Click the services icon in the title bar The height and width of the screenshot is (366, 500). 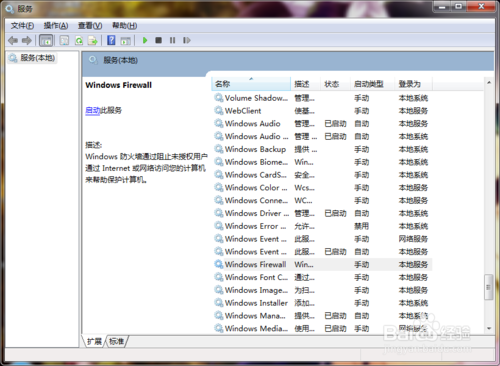10,9
